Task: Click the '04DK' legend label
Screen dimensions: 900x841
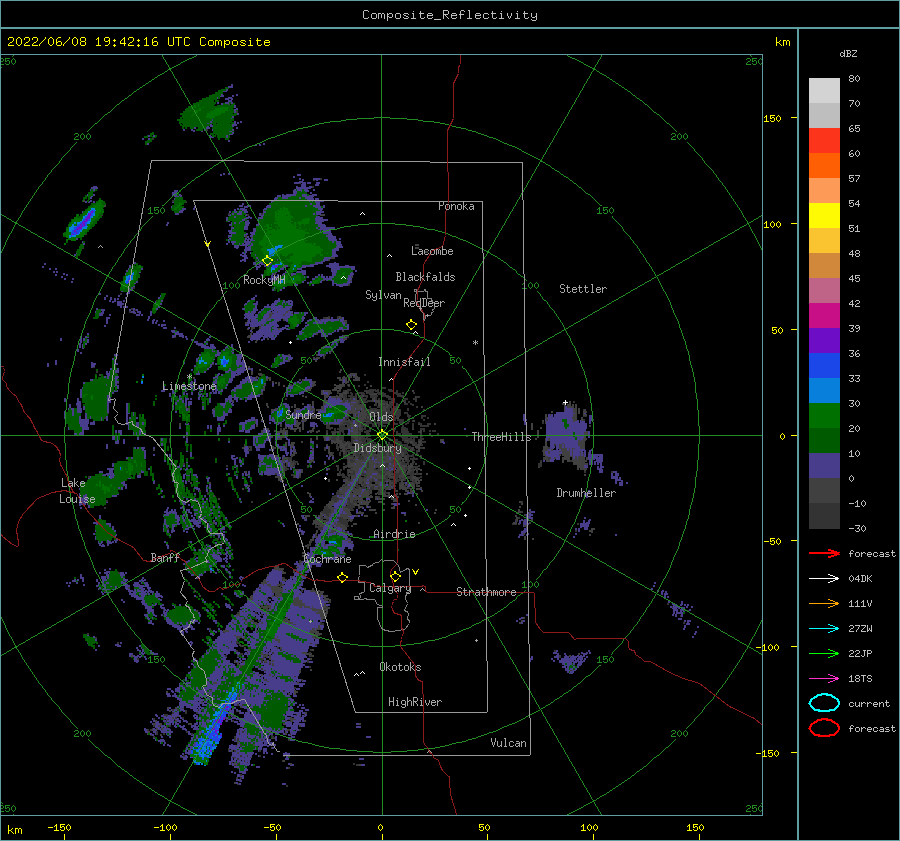Action: [860, 579]
